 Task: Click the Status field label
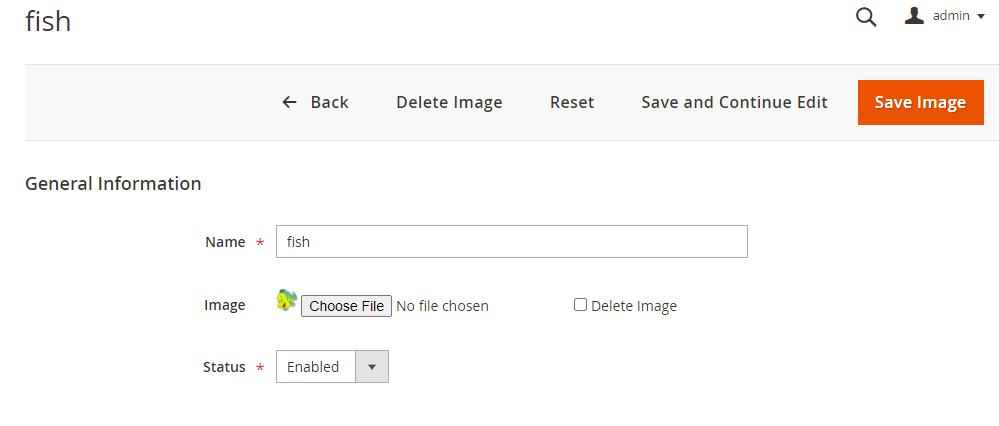pos(224,367)
